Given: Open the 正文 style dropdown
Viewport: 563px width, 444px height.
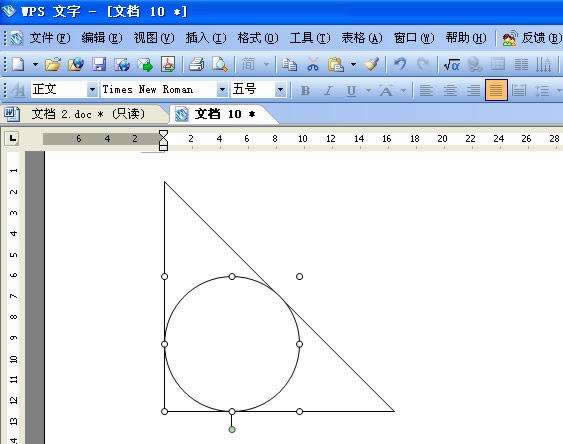Looking at the screenshot, I should click(92, 89).
